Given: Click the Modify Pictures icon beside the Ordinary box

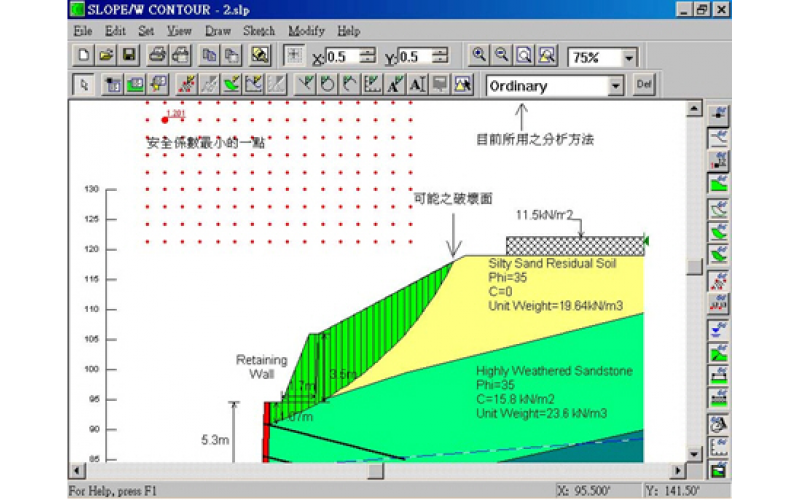Looking at the screenshot, I should [462, 85].
